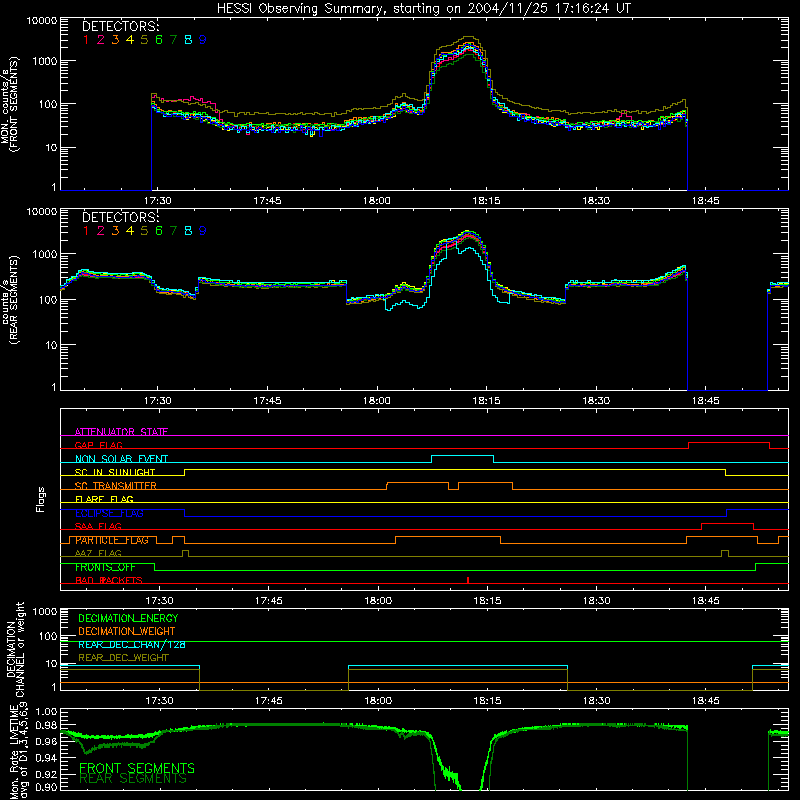Click the ECLIPSE_FLAG label
The height and width of the screenshot is (800, 800).
[109, 513]
